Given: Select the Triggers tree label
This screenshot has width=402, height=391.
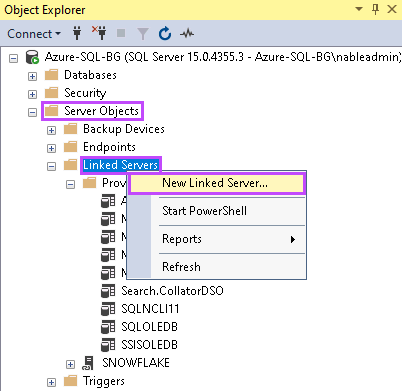Looking at the screenshot, I should pyautogui.click(x=104, y=381).
